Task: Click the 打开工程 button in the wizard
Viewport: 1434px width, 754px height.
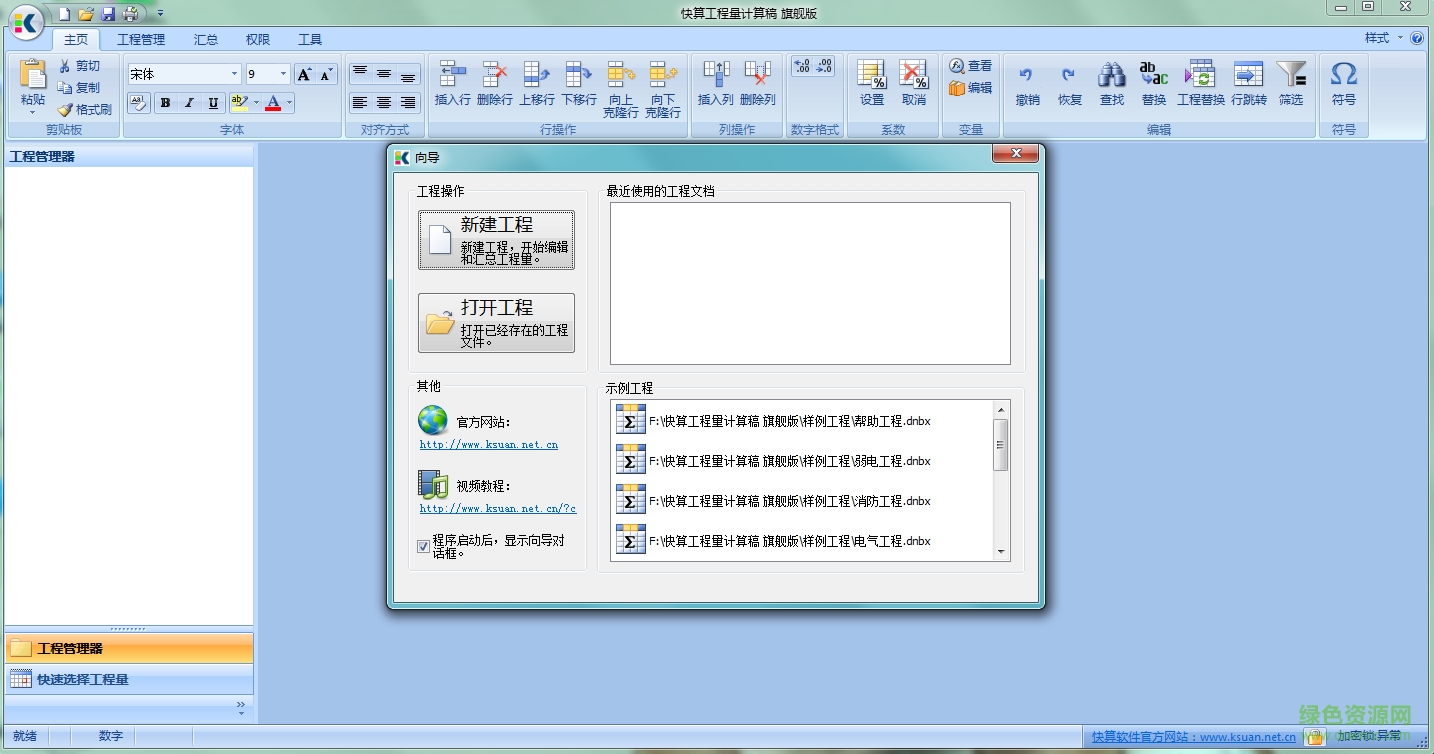Action: [x=496, y=323]
